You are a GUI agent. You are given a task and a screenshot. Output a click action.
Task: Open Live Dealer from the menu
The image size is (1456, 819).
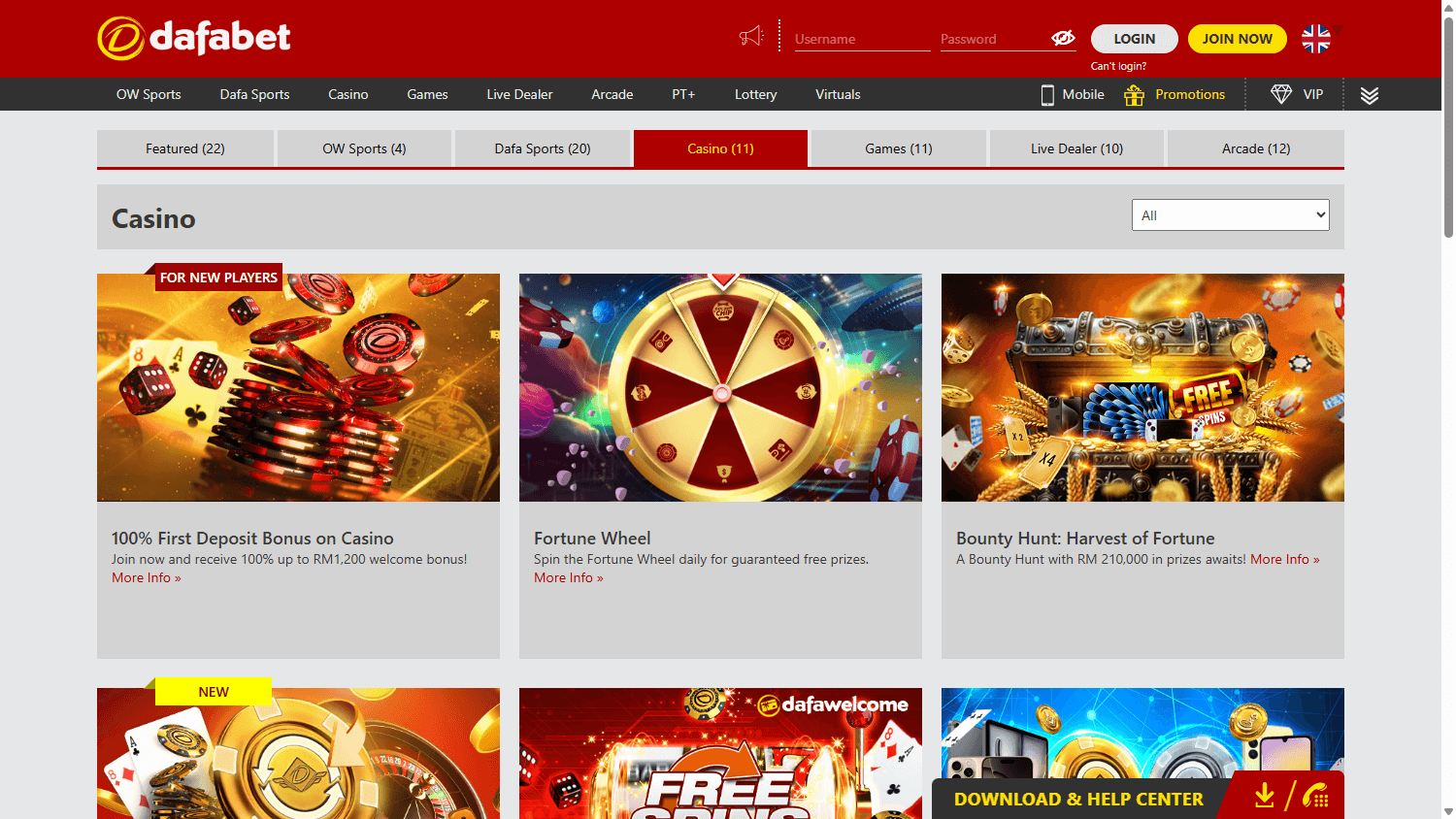click(x=519, y=94)
